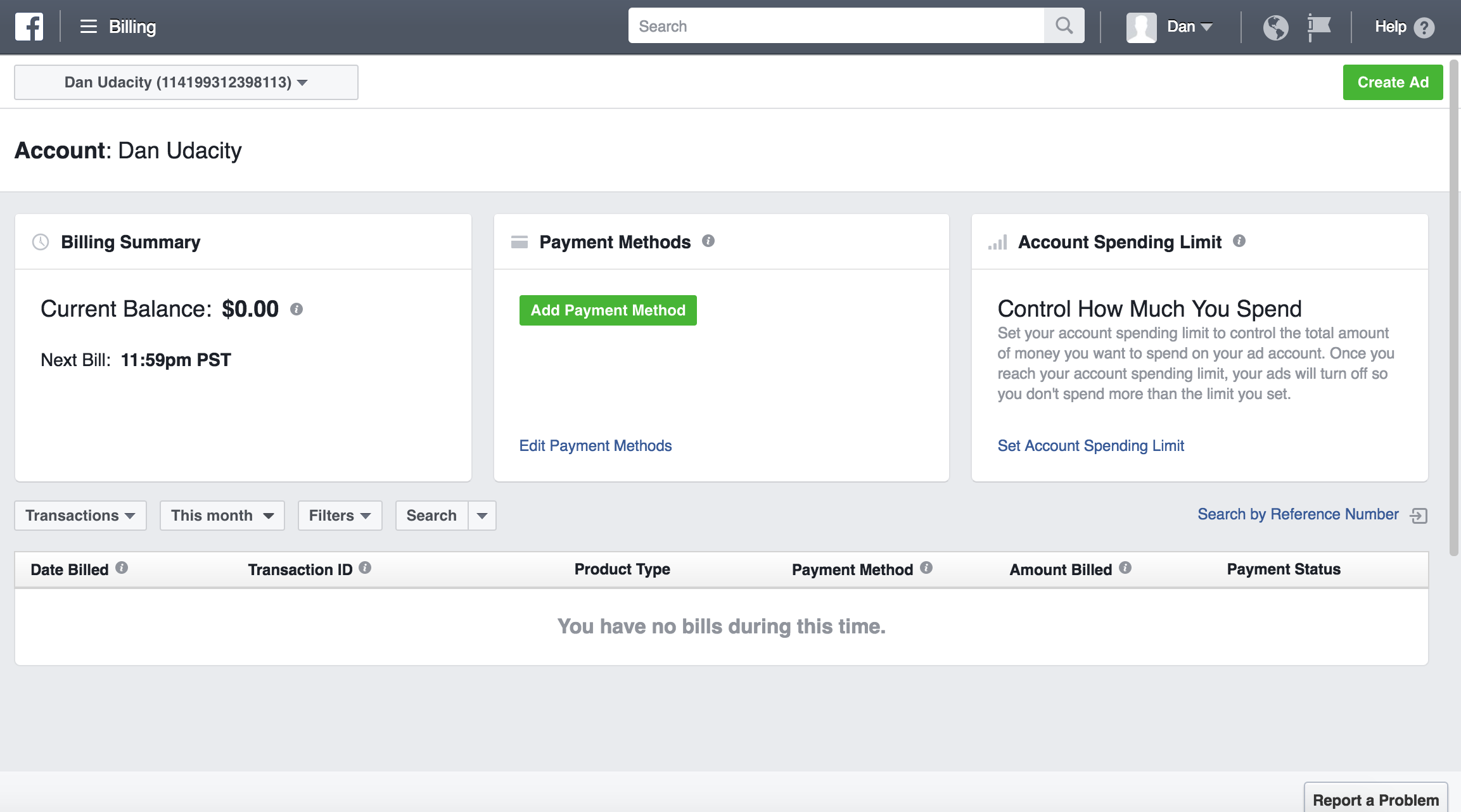Click the info icon beside Payment Methods
The image size is (1461, 812).
coord(709,241)
